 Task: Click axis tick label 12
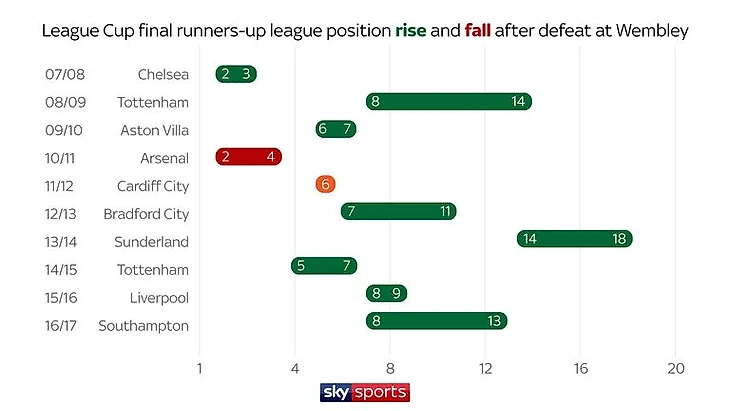click(x=486, y=367)
